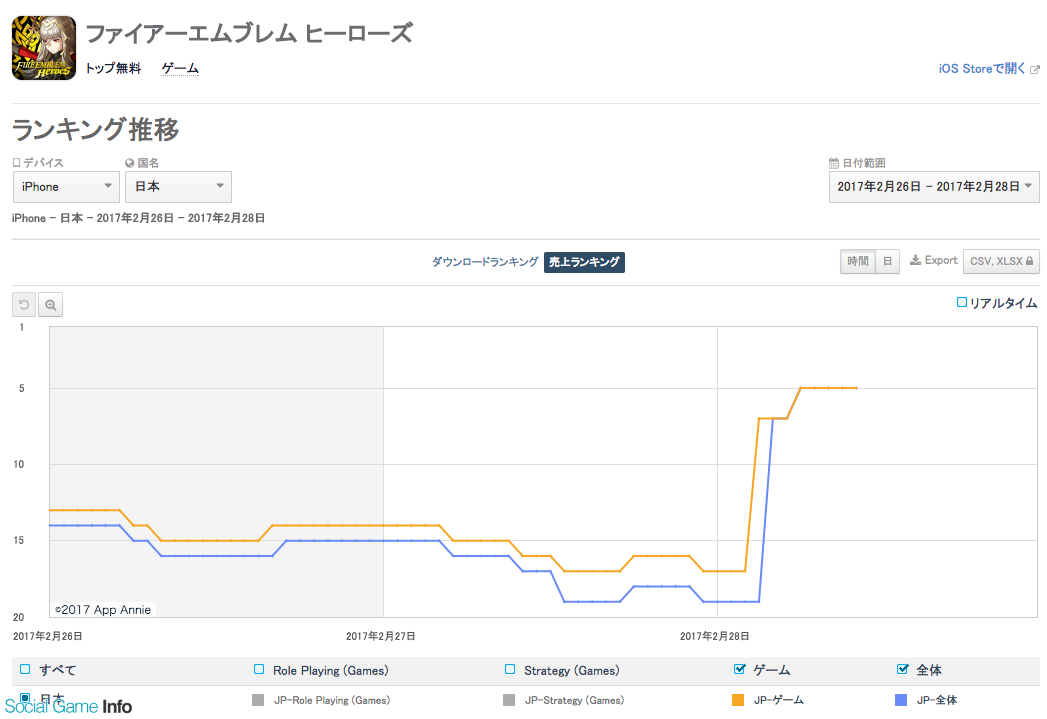The image size is (1047, 719).
Task: Click the device icon beside デバイス
Action: tap(17, 163)
